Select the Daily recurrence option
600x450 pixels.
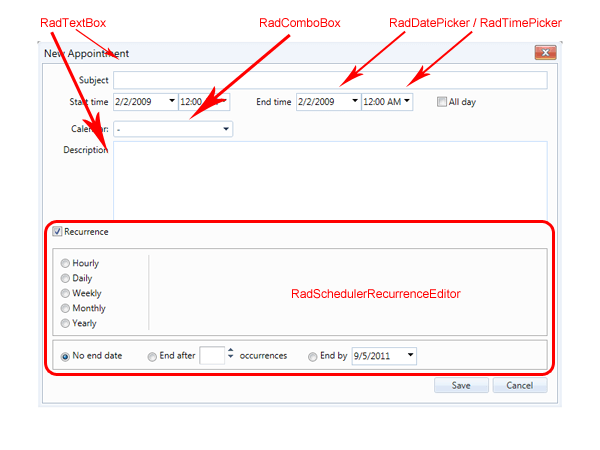click(66, 279)
